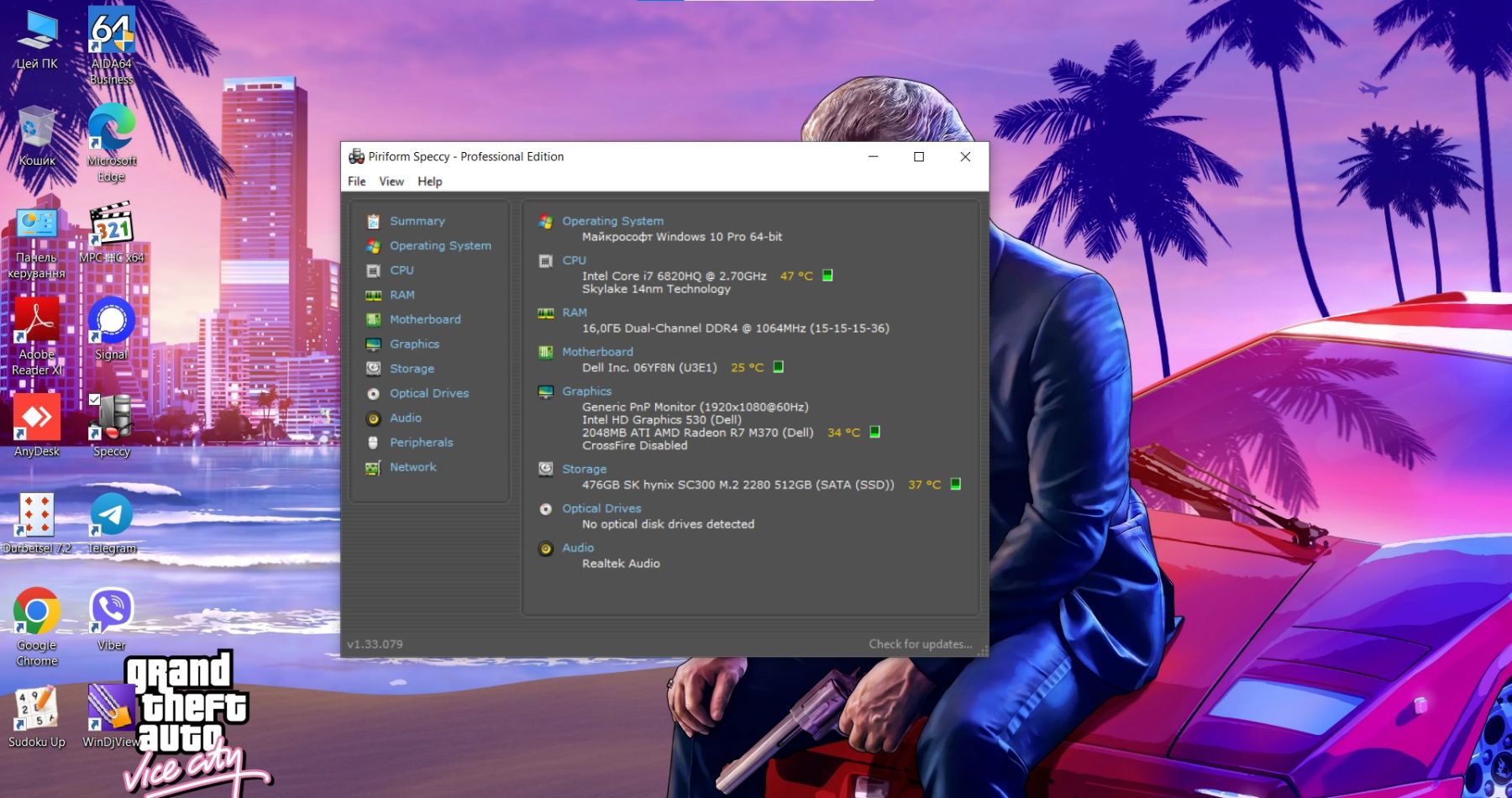Viewport: 1512px width, 798px height.
Task: Click the Intel HD Graphics 530 entry
Action: click(662, 420)
